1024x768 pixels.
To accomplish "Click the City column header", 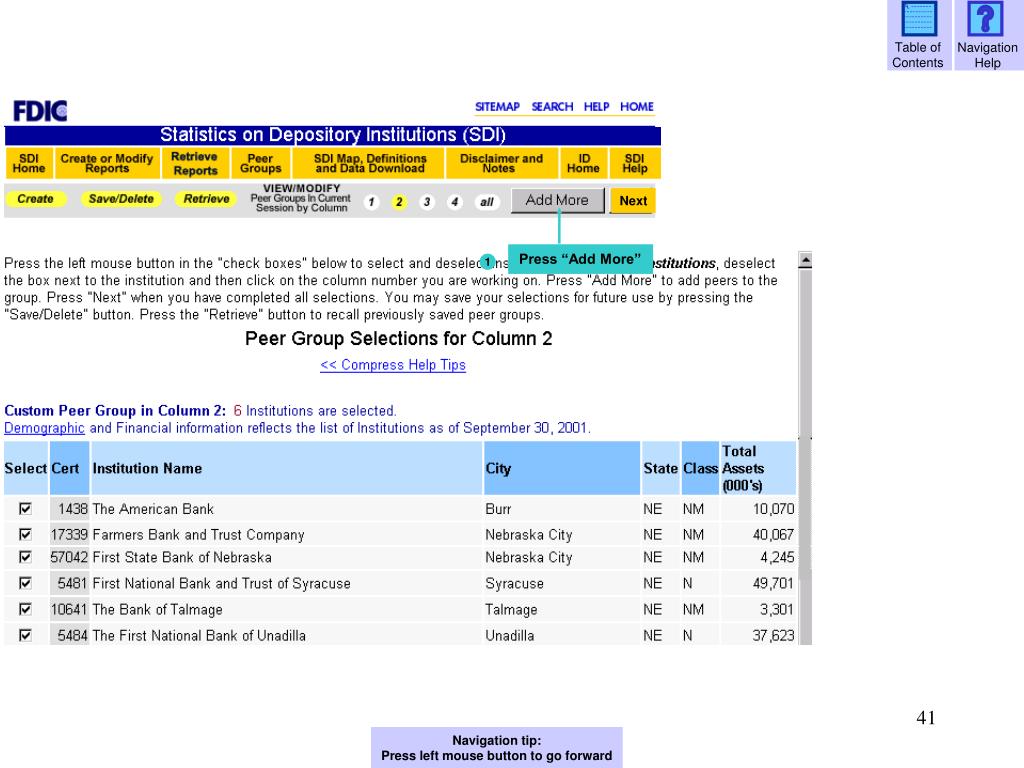I will pyautogui.click(x=562, y=468).
